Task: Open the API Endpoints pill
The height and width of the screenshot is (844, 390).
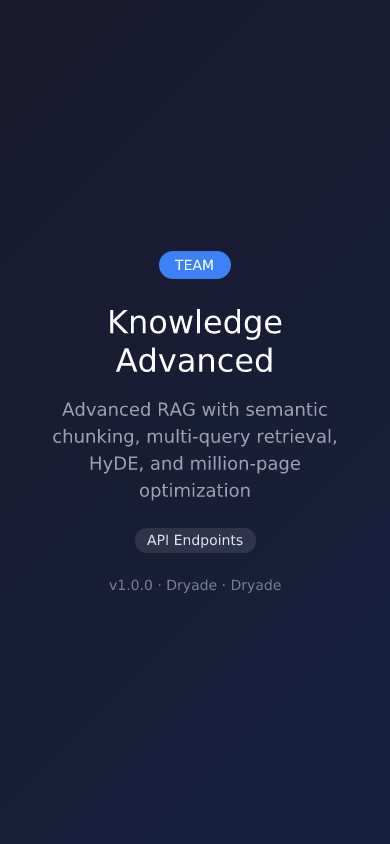Action: click(195, 540)
